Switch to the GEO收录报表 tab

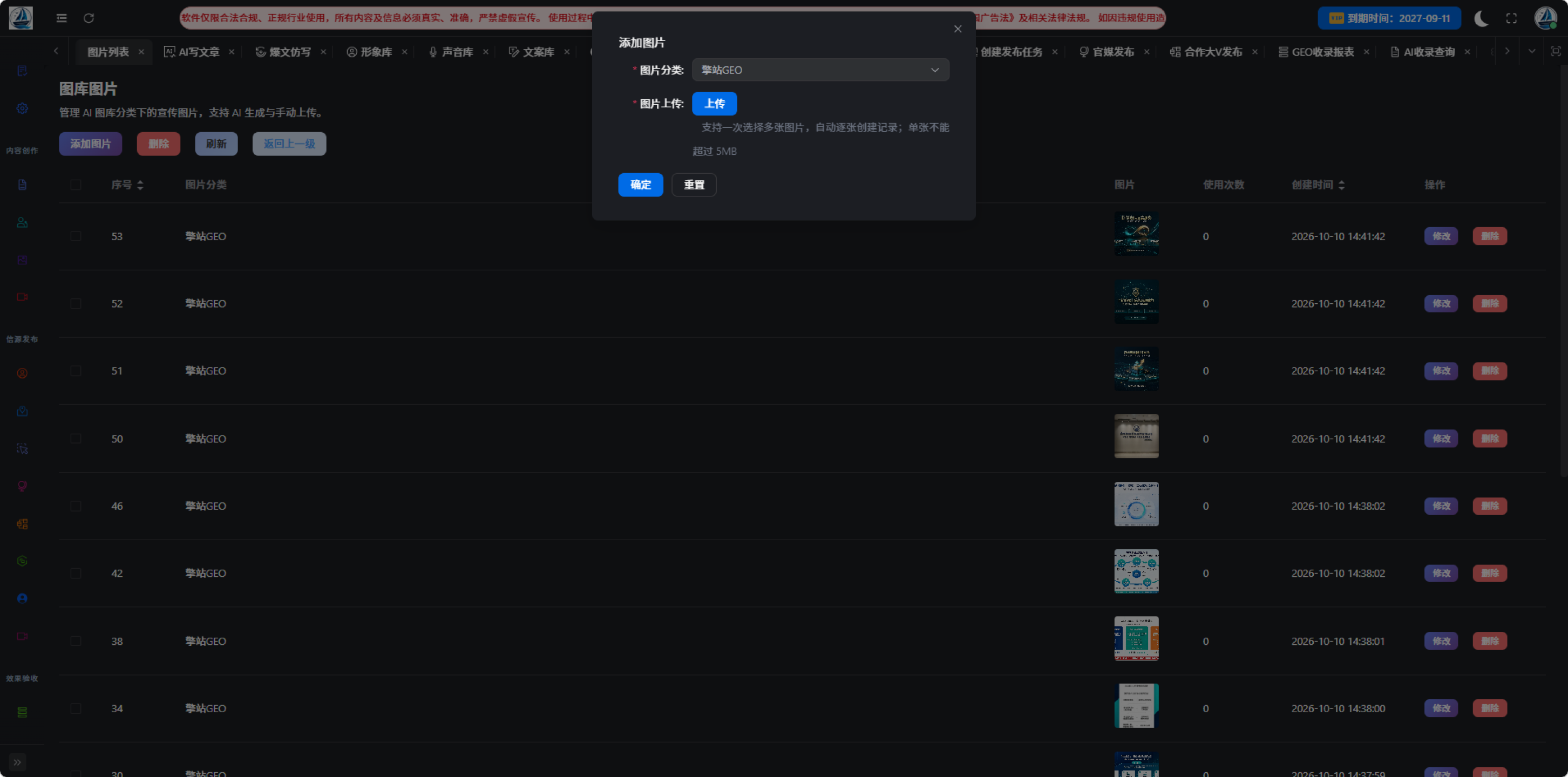tap(1316, 52)
